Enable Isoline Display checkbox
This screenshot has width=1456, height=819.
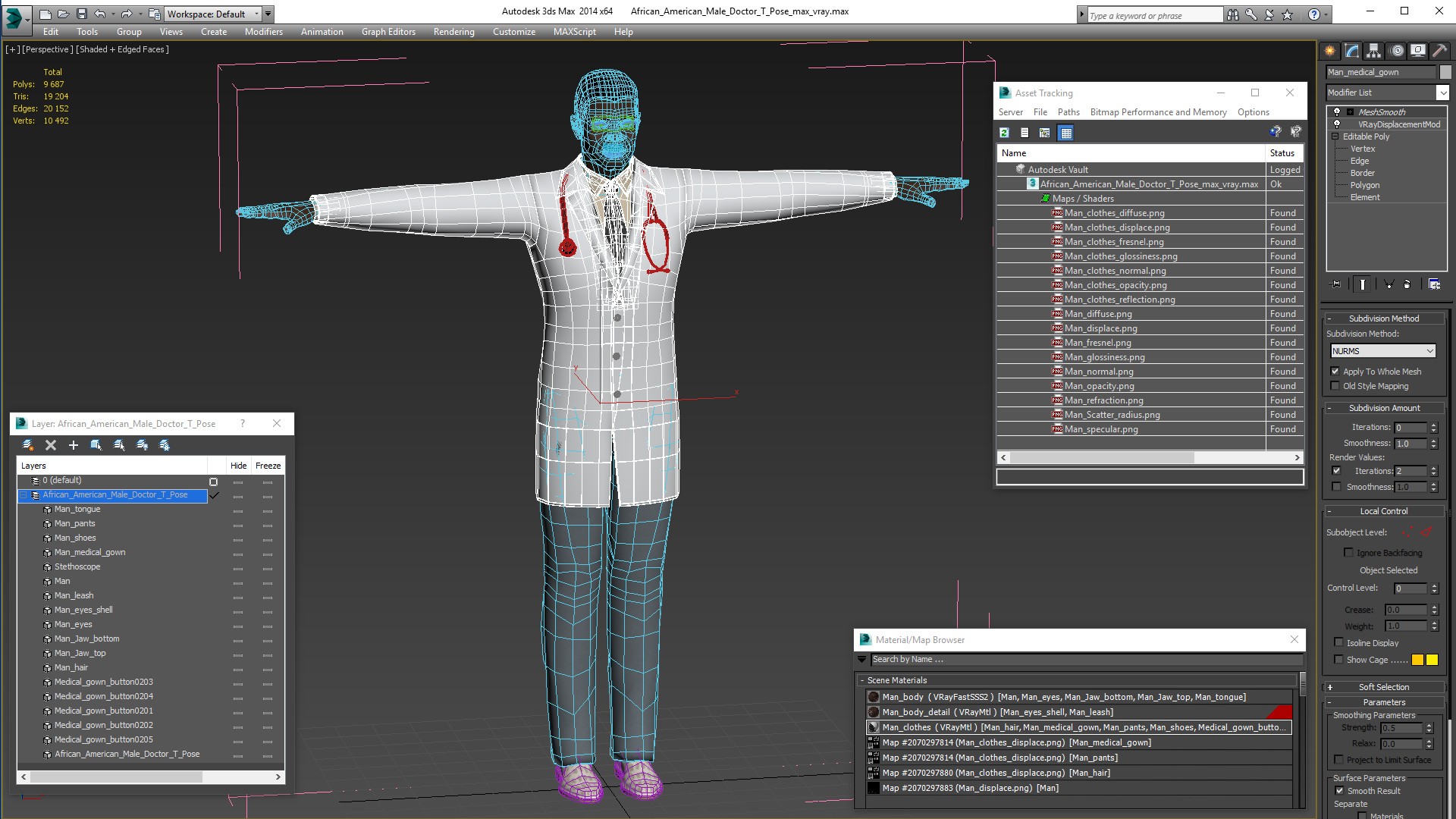(x=1338, y=643)
